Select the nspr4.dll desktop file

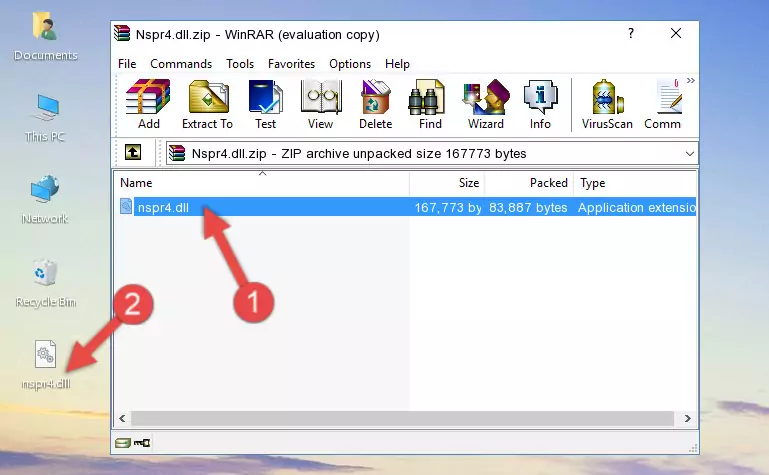coord(46,365)
